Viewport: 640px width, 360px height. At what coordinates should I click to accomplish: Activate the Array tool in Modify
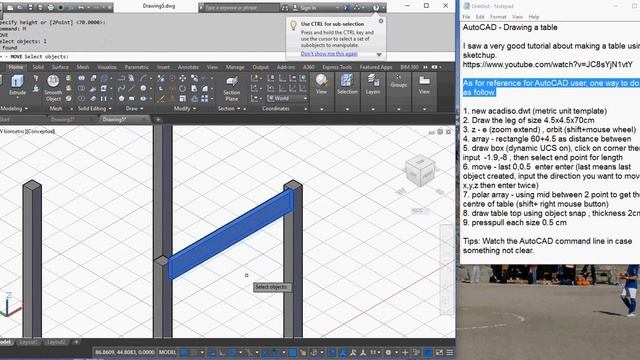pos(204,98)
